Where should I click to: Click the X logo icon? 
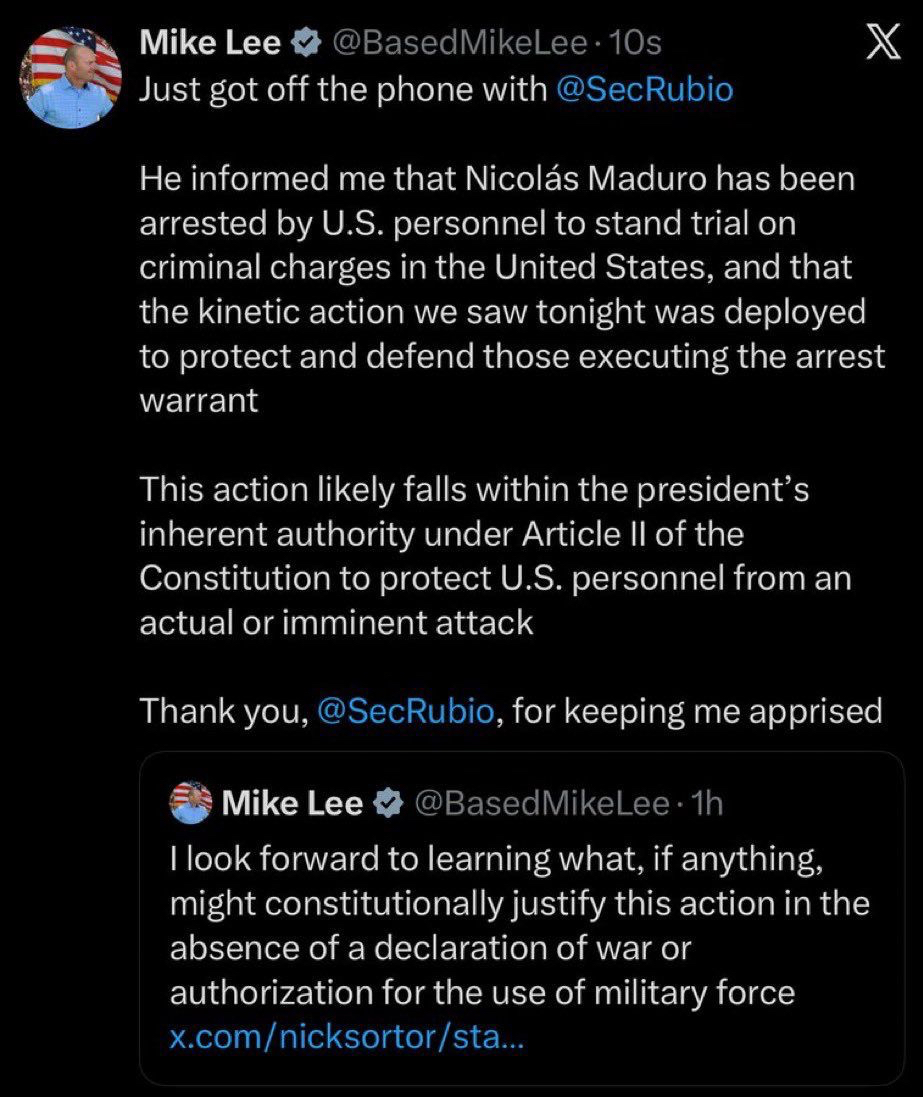click(x=880, y=46)
